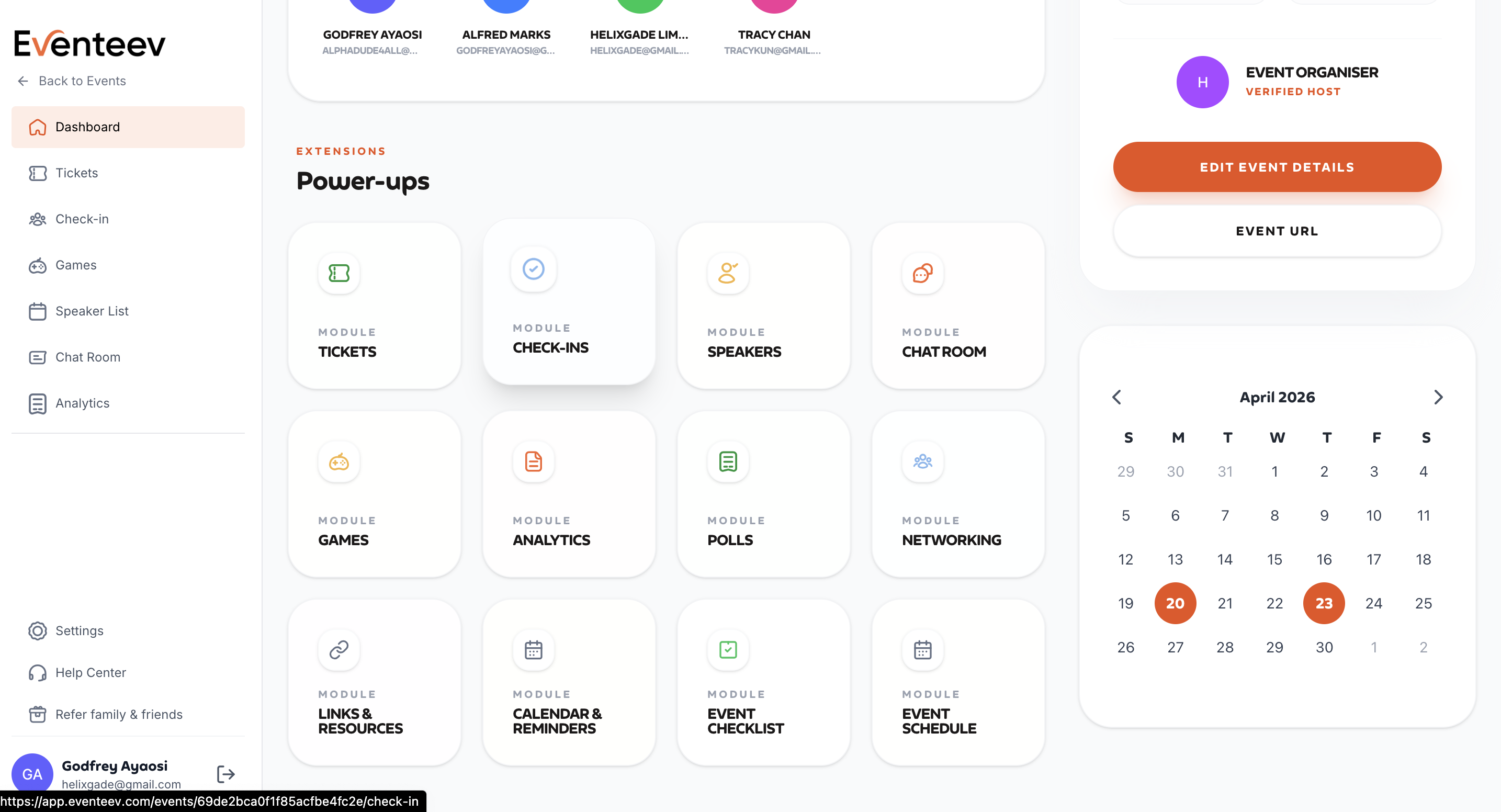1501x812 pixels.
Task: Go to previous month in calendar
Action: (x=1116, y=397)
